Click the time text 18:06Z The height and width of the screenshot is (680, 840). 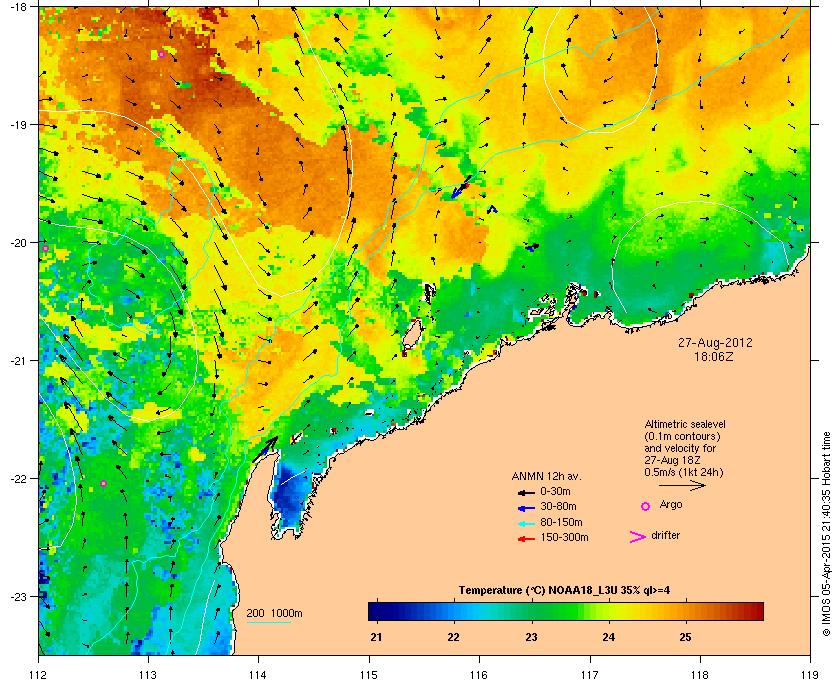pyautogui.click(x=714, y=356)
